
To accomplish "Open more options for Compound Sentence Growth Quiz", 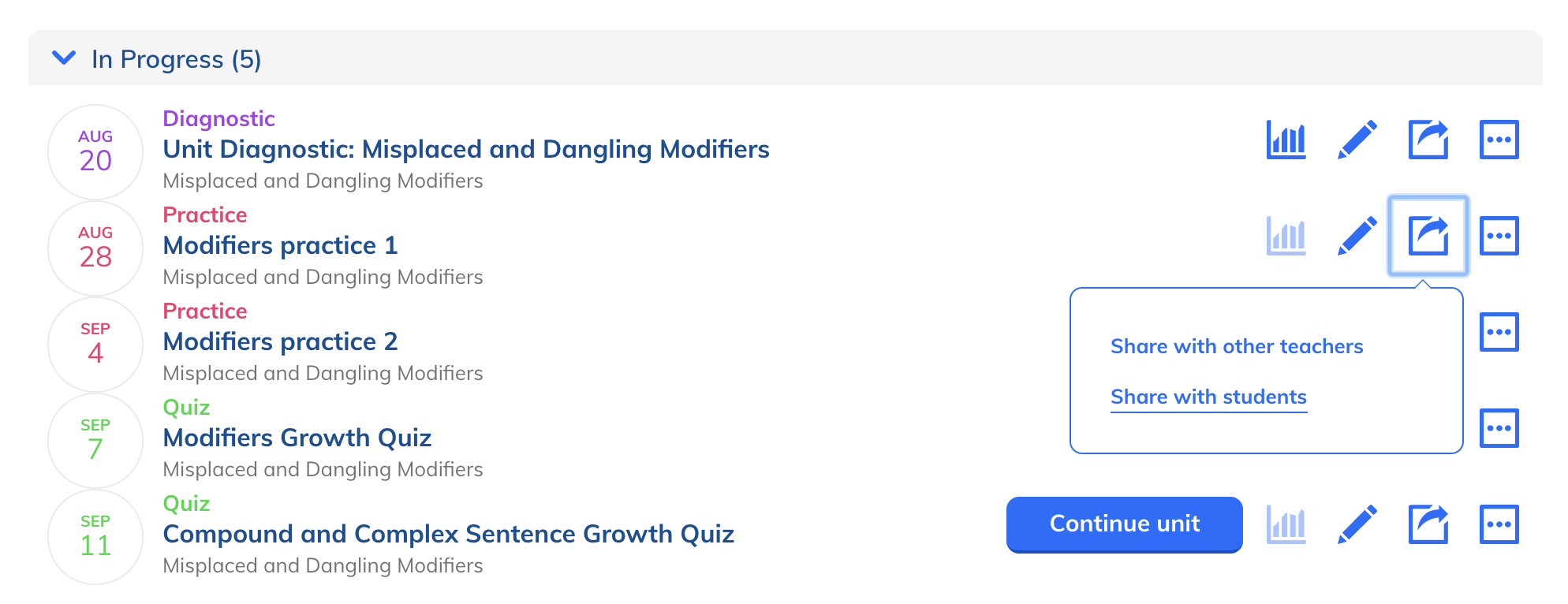I will pos(1499,524).
